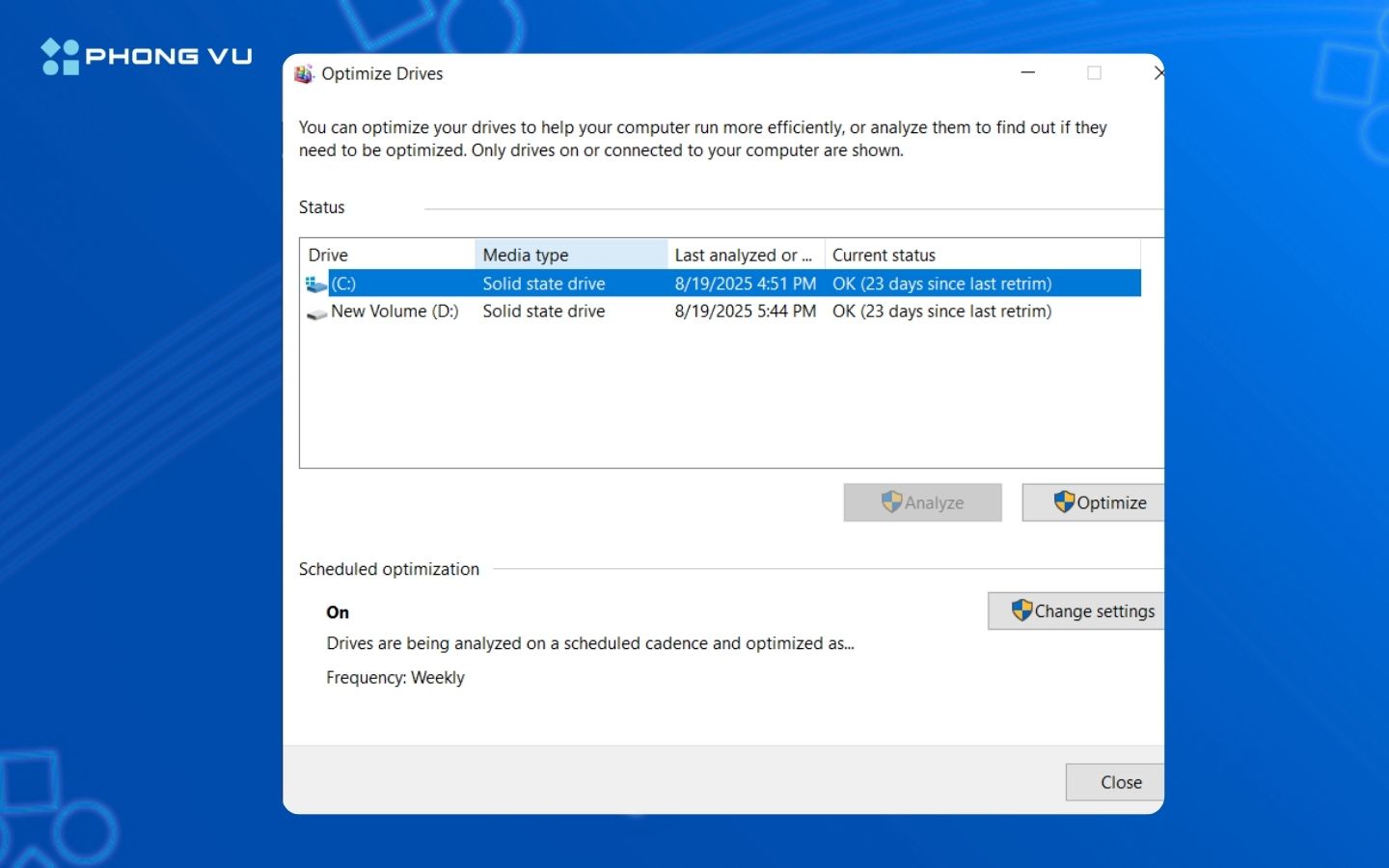Sort drives by the Media type column

tap(568, 254)
